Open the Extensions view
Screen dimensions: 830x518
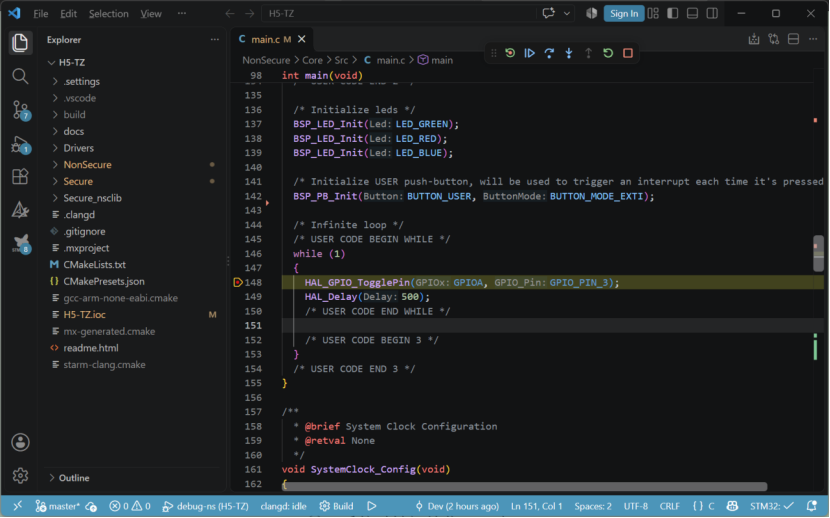(20, 176)
